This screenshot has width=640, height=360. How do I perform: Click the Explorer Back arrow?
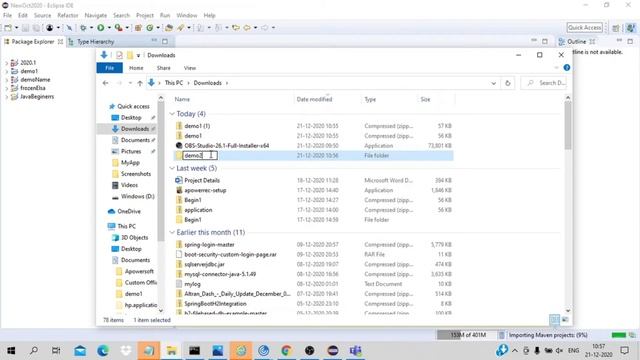pos(105,83)
